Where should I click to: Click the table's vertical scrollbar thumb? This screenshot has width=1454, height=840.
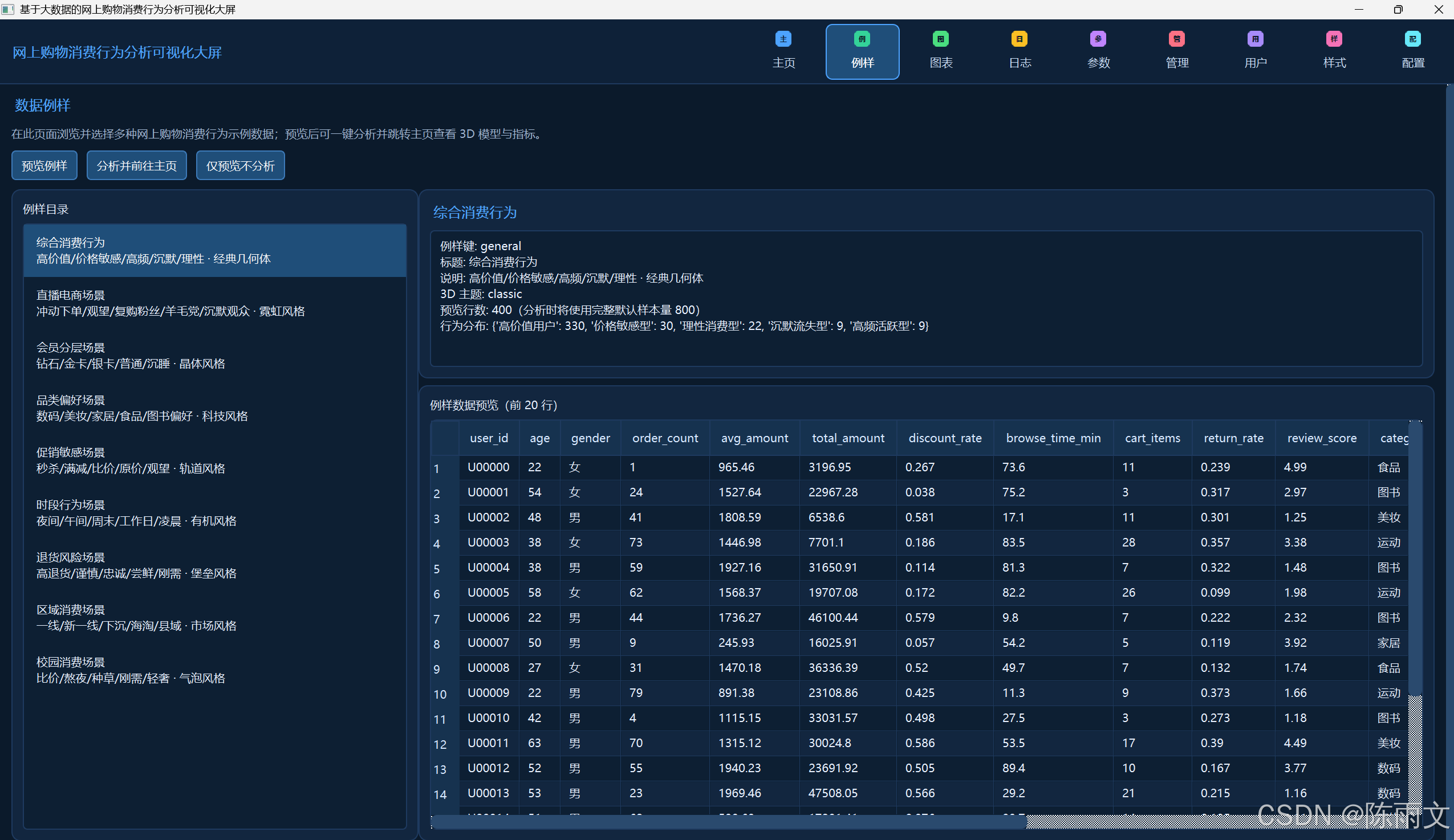point(1415,558)
